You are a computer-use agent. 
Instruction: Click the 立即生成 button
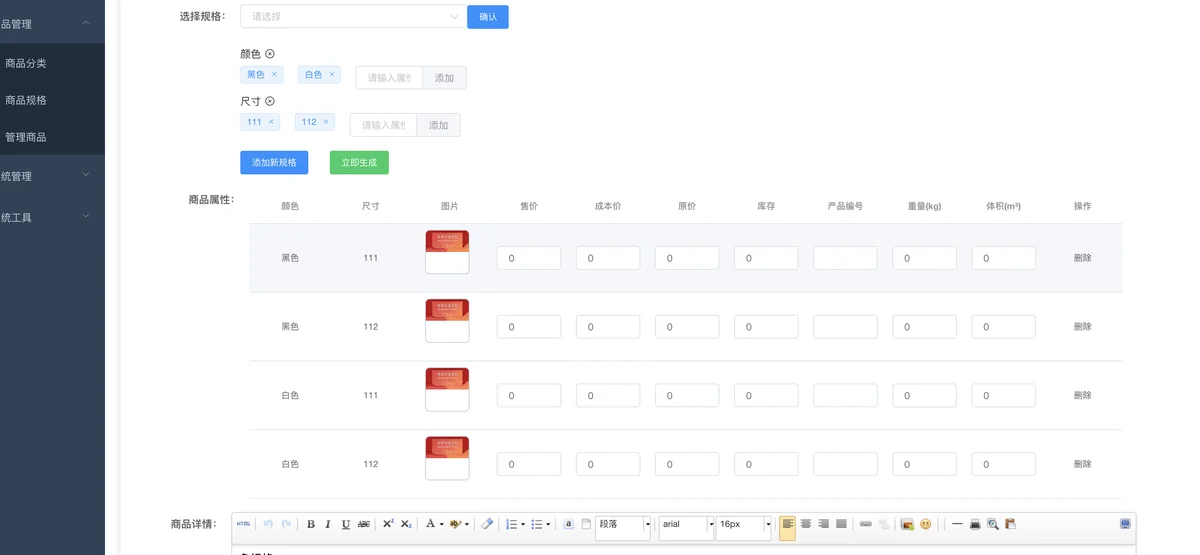point(359,162)
